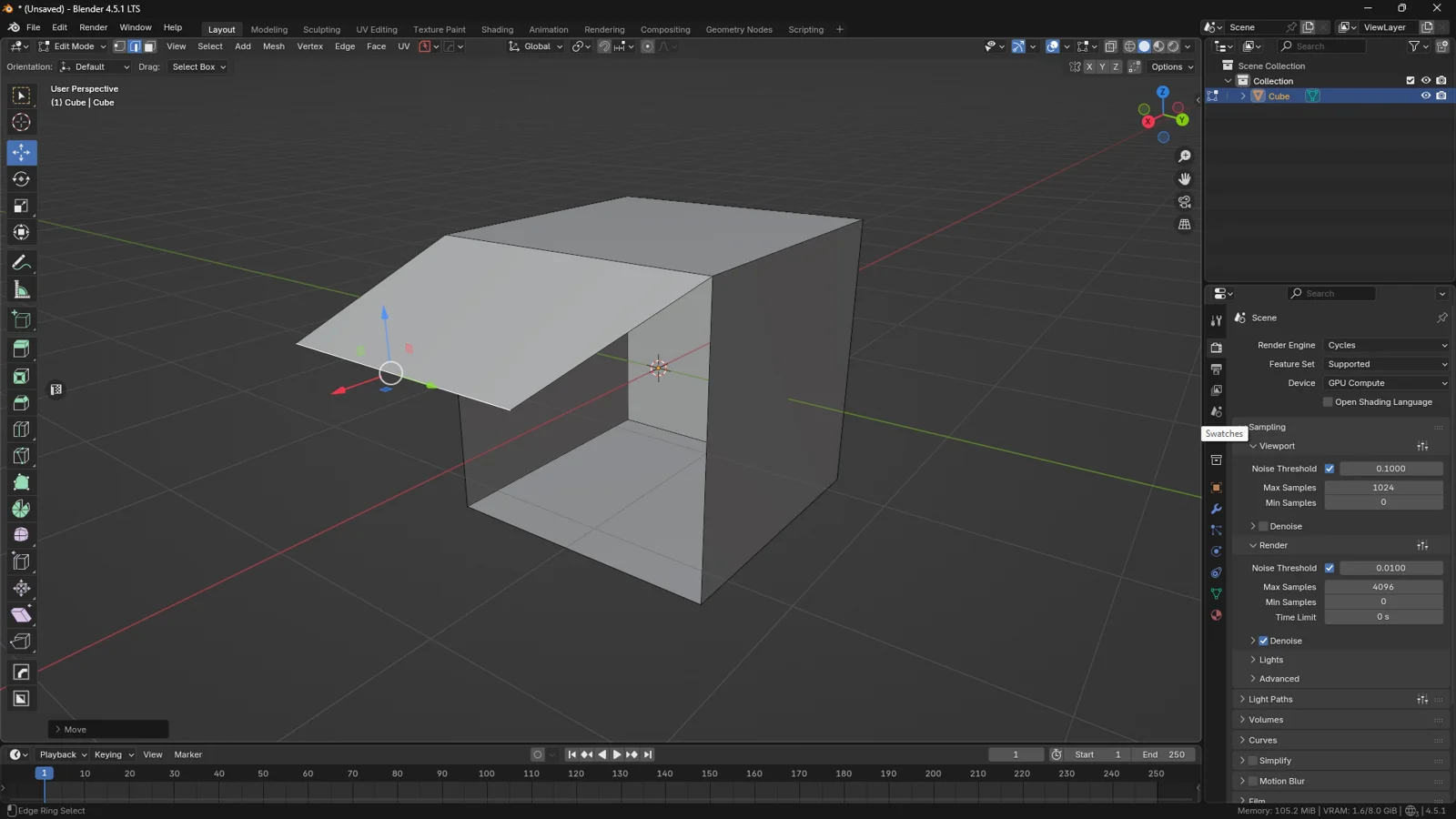Choose the Bevel tool
Image resolution: width=1456 pixels, height=819 pixels.
21,402
